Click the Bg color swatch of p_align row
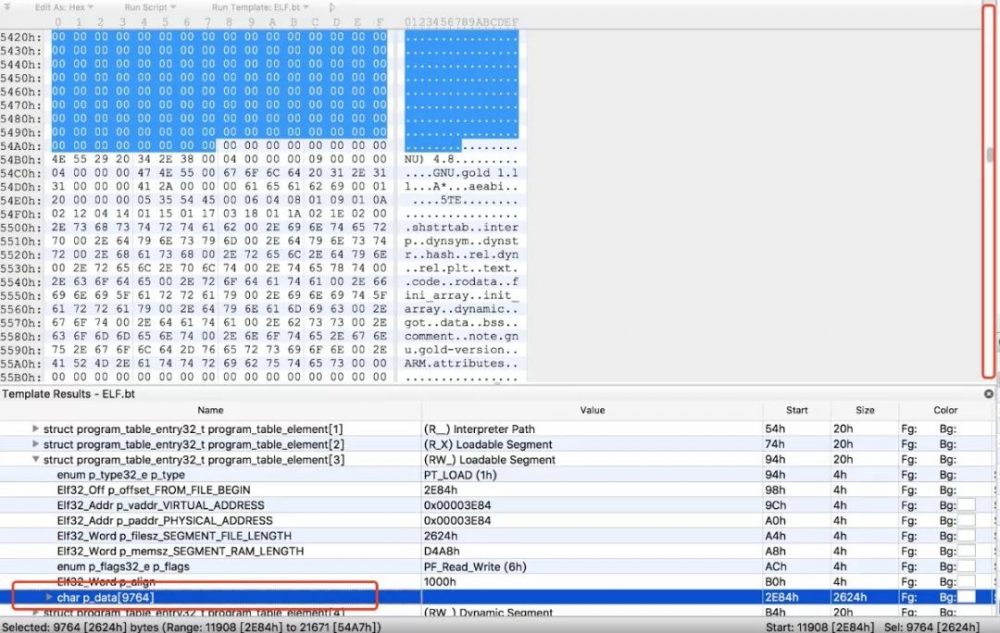 966,582
